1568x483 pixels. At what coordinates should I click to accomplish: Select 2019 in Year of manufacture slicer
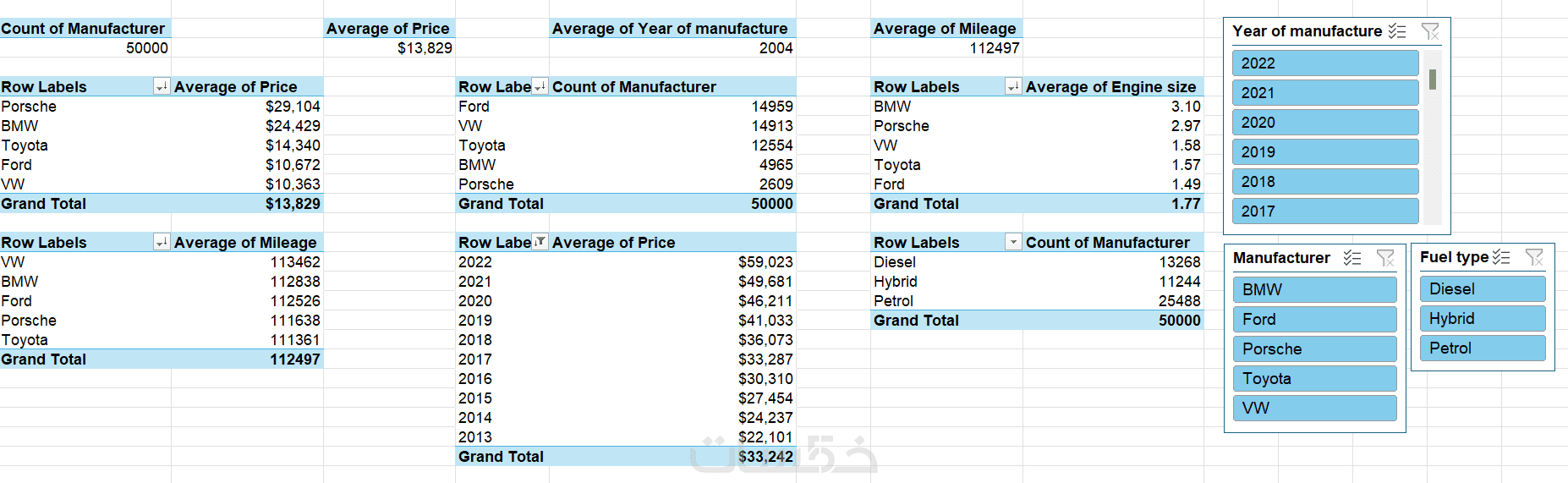click(x=1325, y=152)
